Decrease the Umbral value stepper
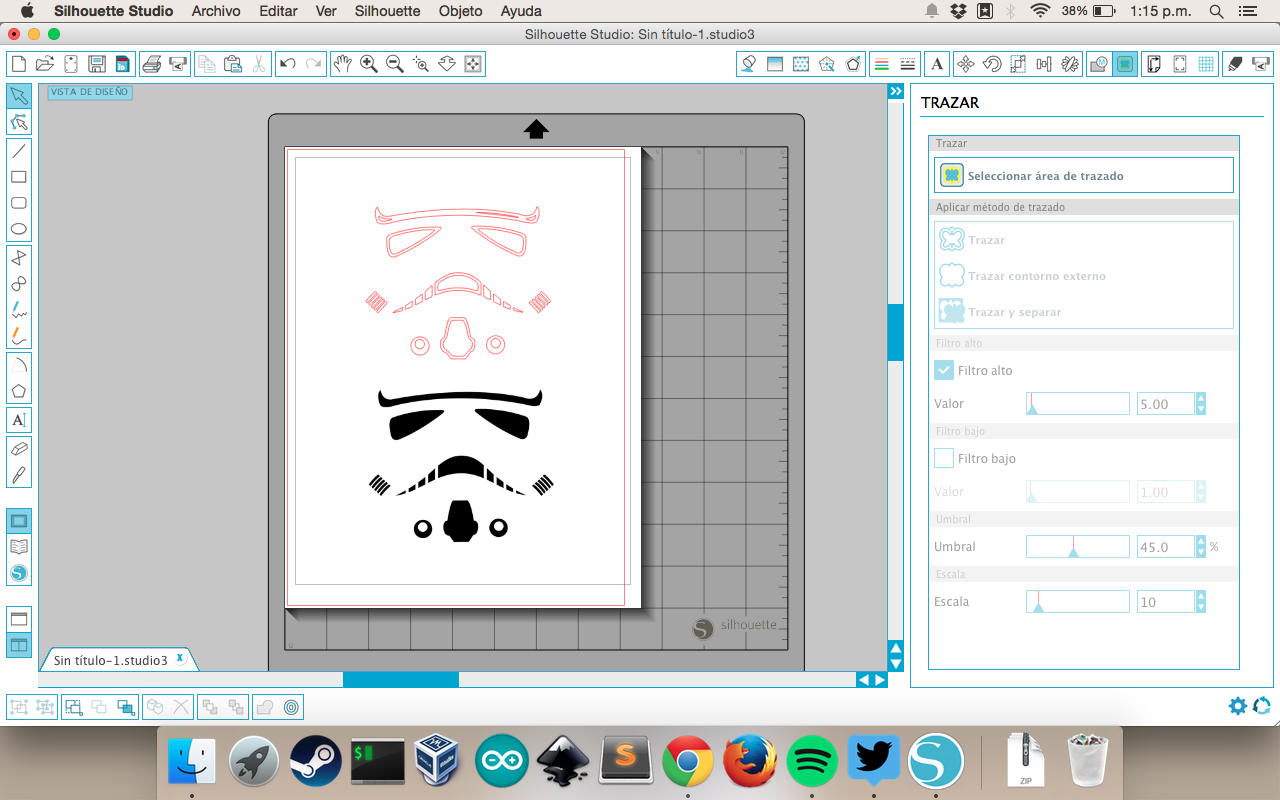The width and height of the screenshot is (1280, 800). pyautogui.click(x=1201, y=552)
